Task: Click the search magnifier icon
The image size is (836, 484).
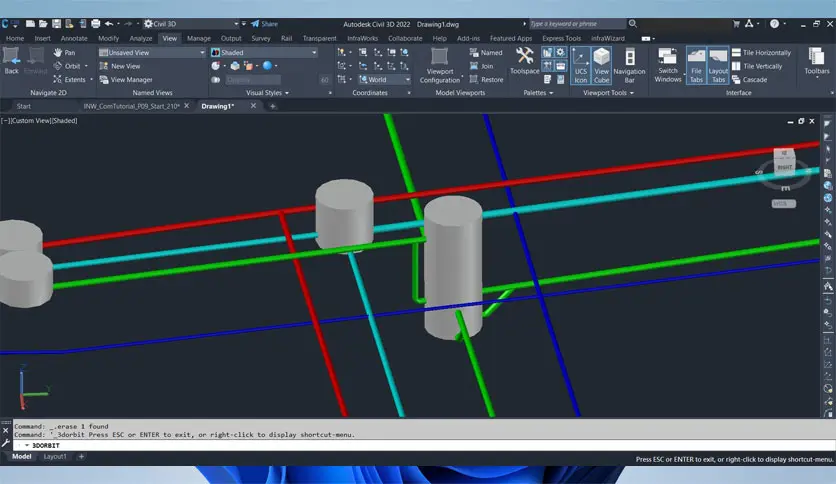Action: pos(632,23)
